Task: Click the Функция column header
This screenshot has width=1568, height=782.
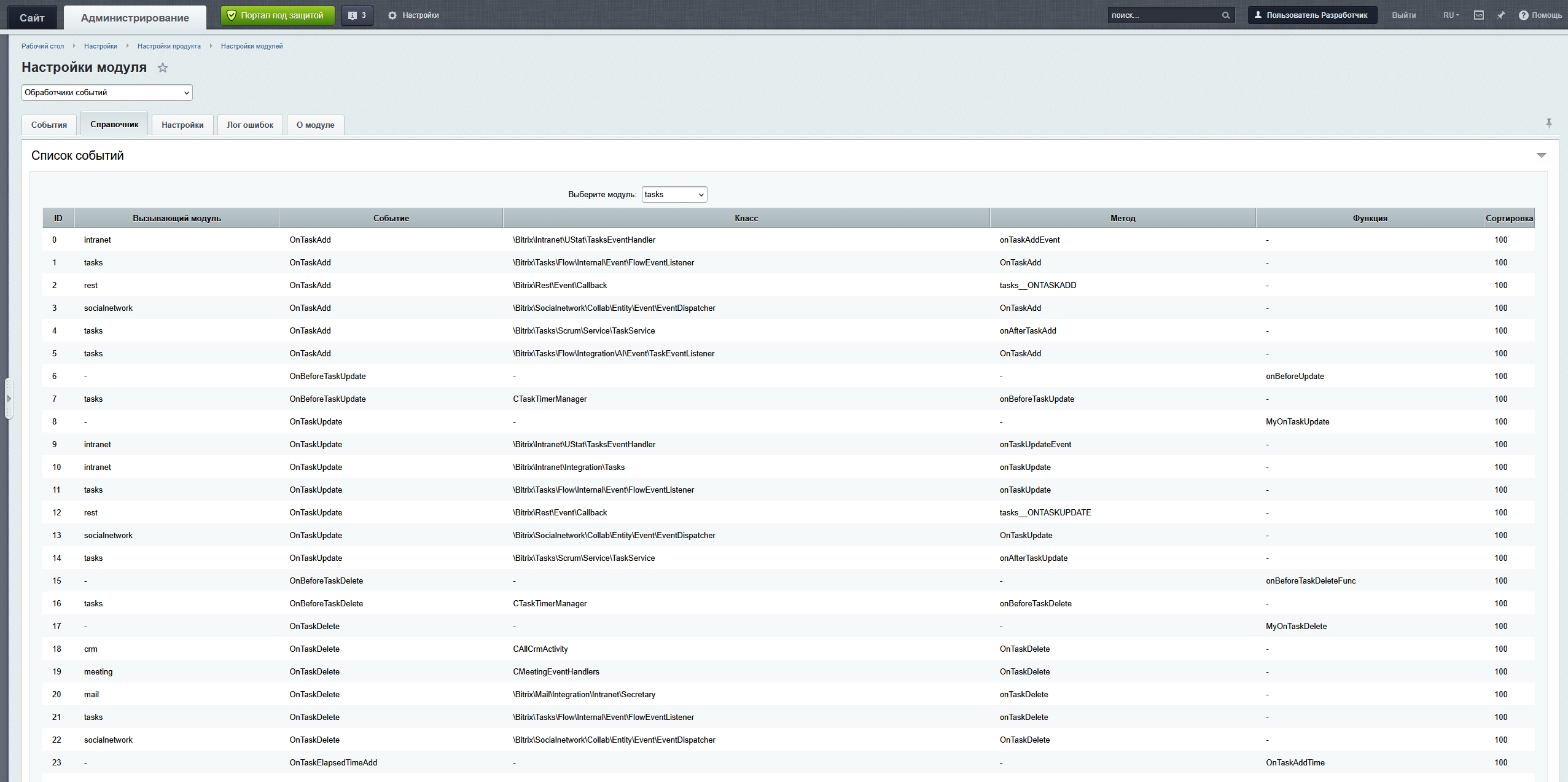Action: (1370, 218)
